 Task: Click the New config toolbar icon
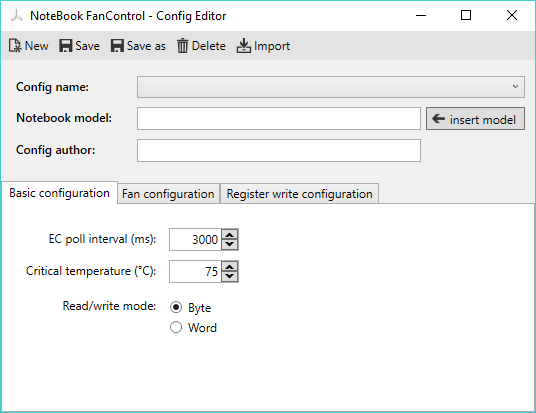(x=15, y=46)
